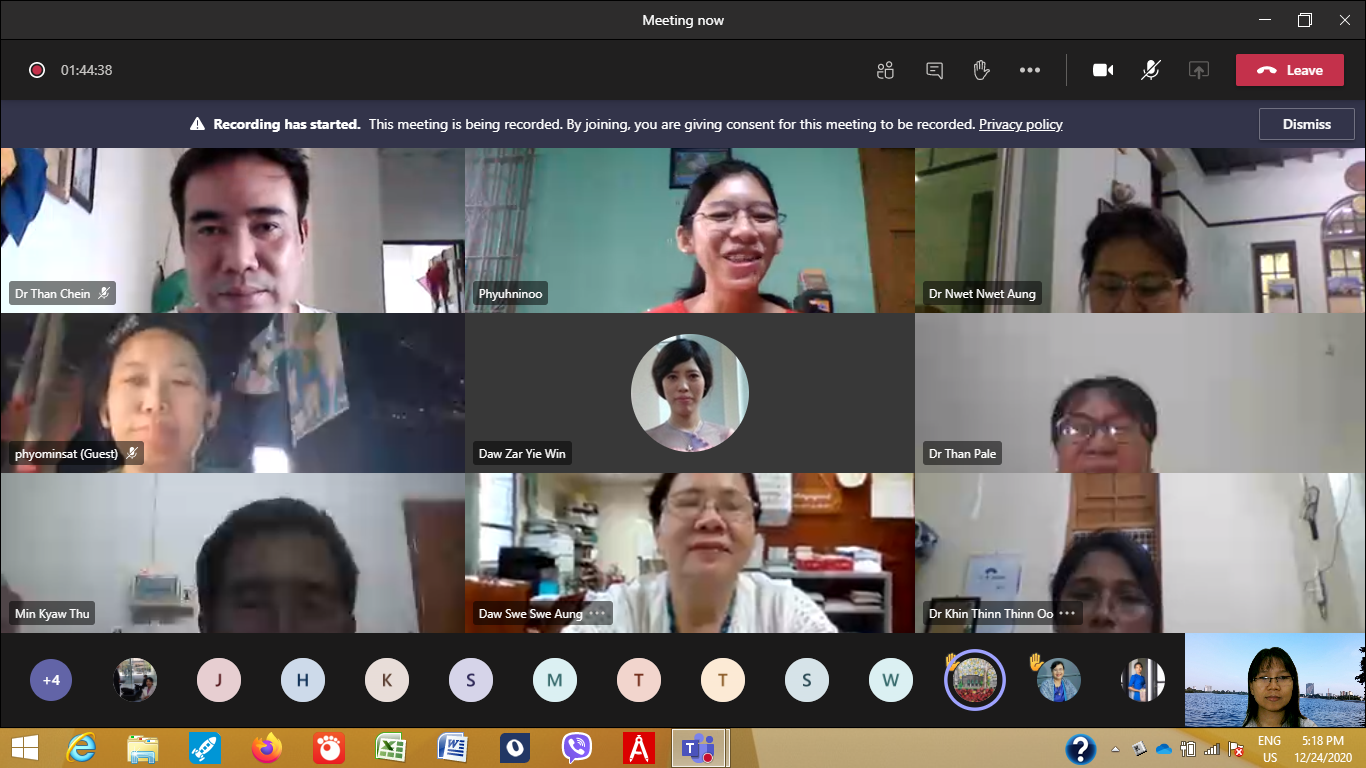Click the meeting timer 01:44:38
Screen dimensions: 1366x768
coord(86,70)
